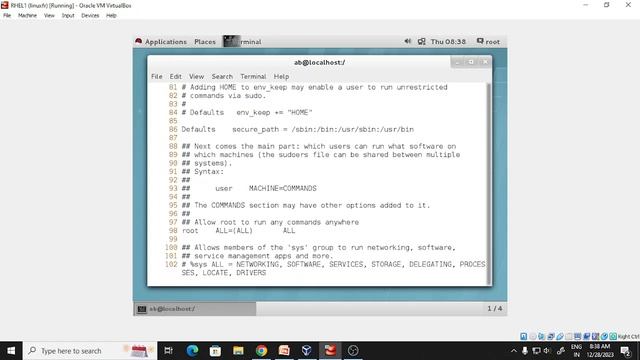Open Windows clock showing 12/28/2023
Image resolution: width=640 pixels, height=360 pixels.
[600, 351]
